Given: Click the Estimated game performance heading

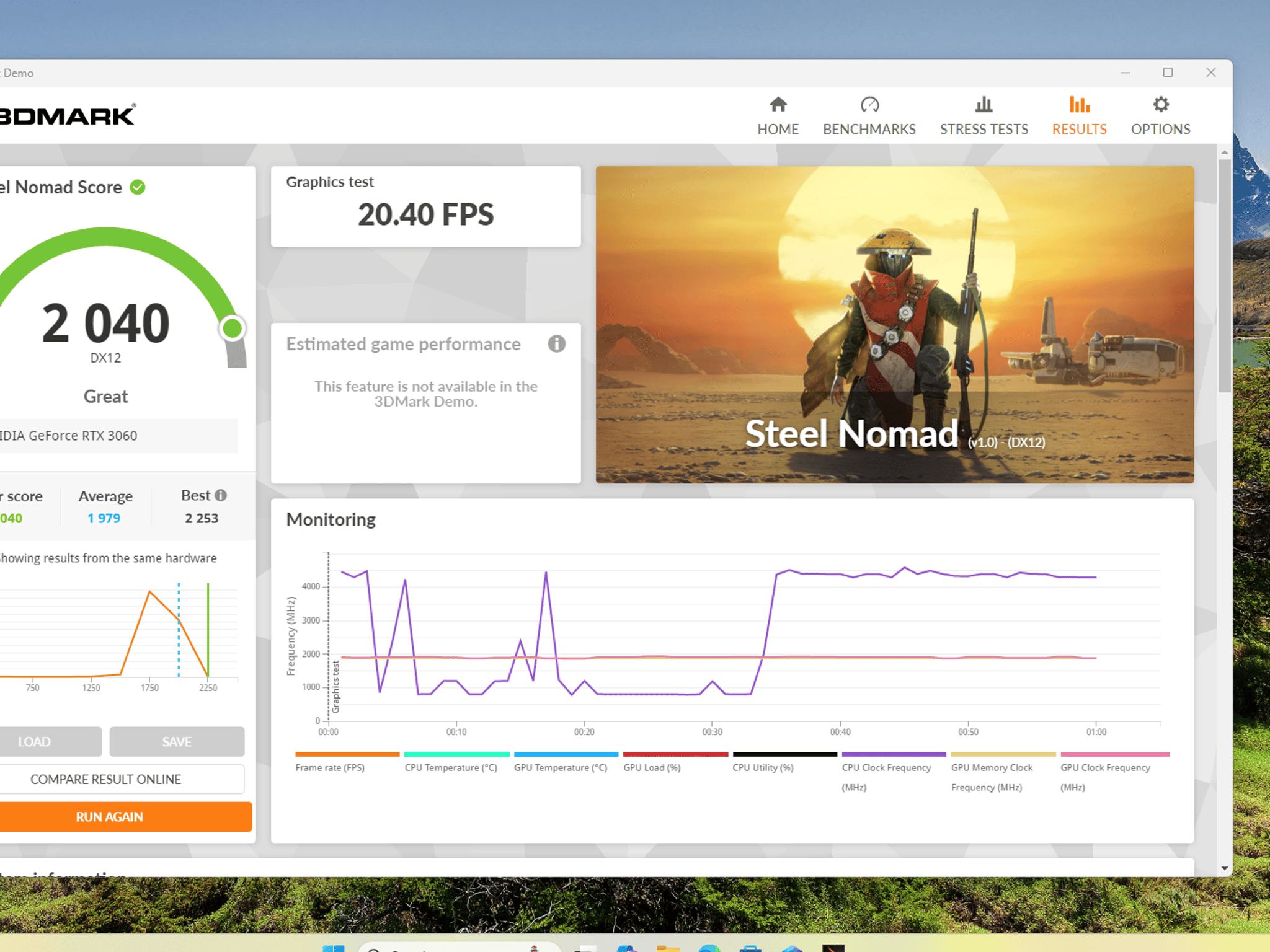Looking at the screenshot, I should [403, 344].
